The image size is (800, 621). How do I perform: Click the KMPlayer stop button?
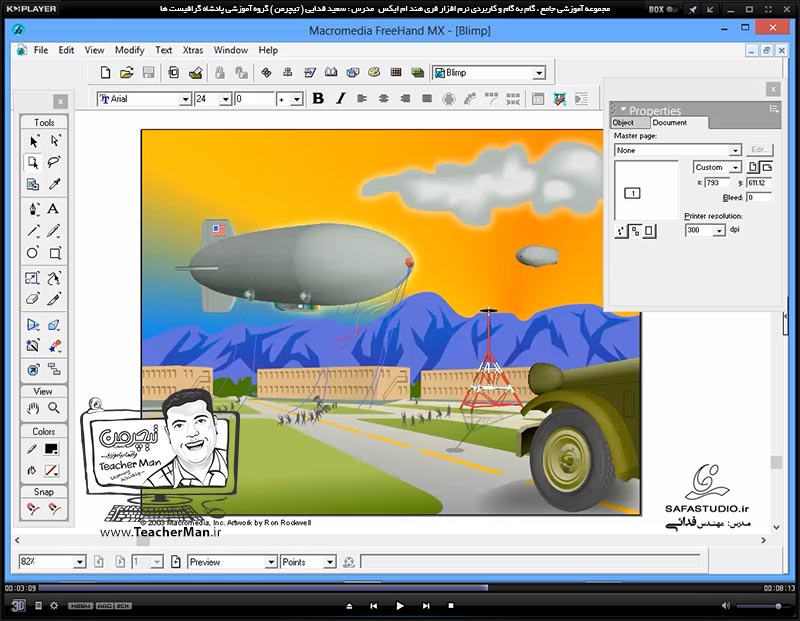(451, 606)
